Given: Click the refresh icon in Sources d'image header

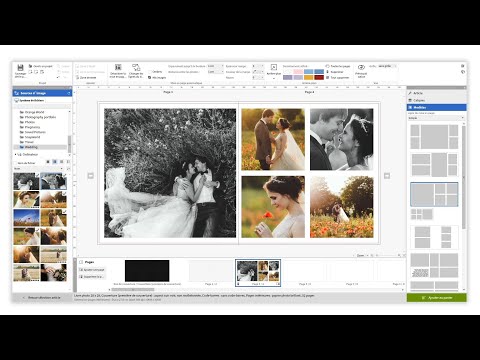Looking at the screenshot, I should pyautogui.click(x=69, y=93).
